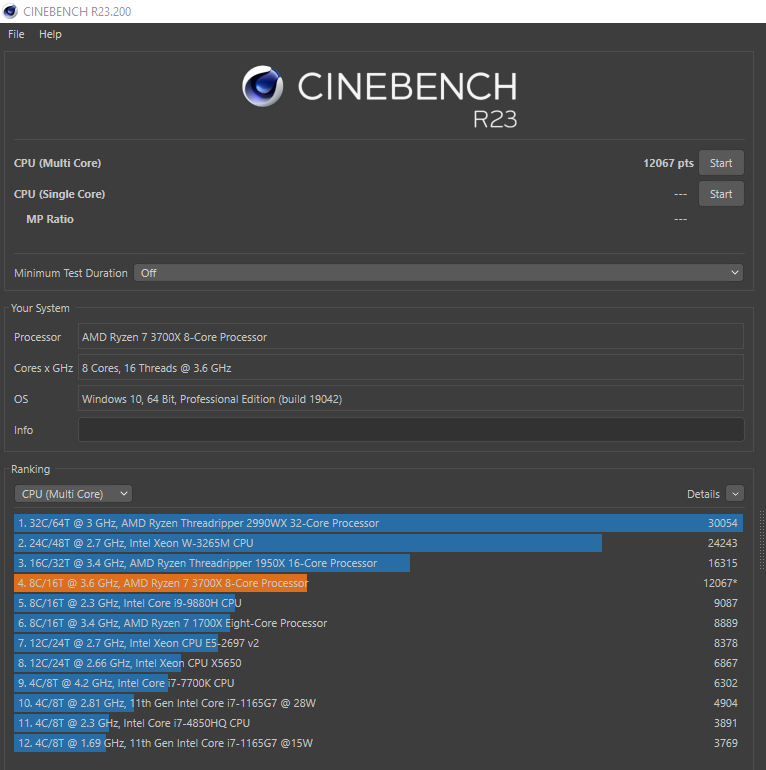Select the orange Ryzen 7 3700X ranking row
Screen dimensions: 766x770
click(x=379, y=583)
